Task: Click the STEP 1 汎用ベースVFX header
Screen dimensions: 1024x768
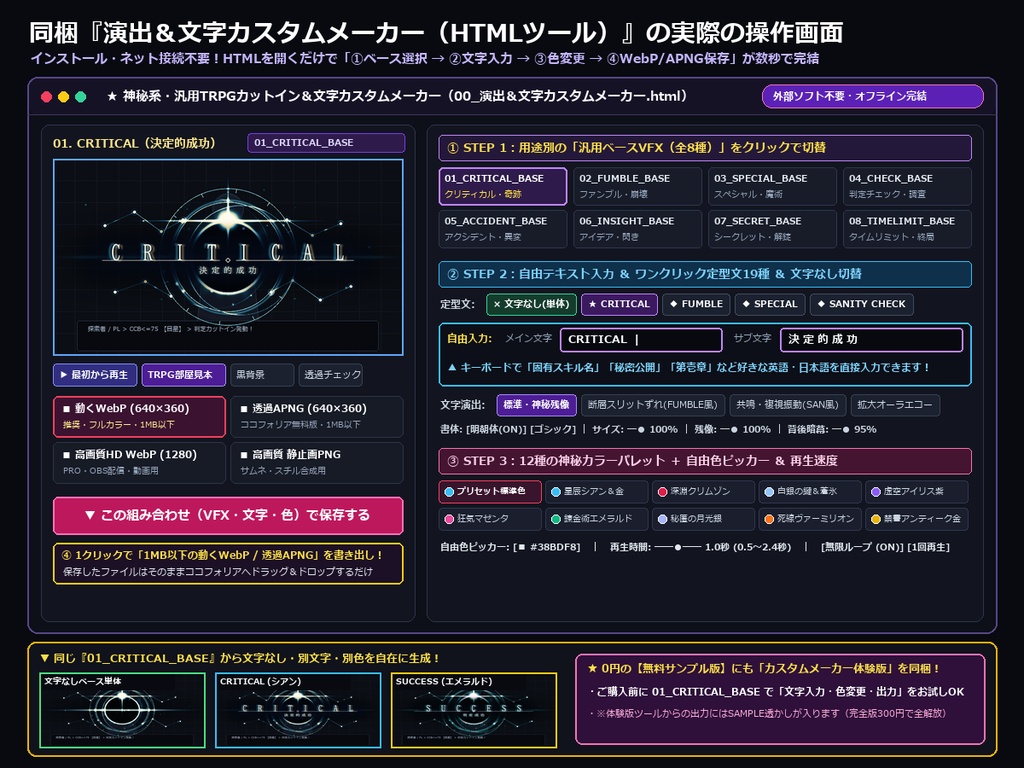Action: click(x=705, y=148)
